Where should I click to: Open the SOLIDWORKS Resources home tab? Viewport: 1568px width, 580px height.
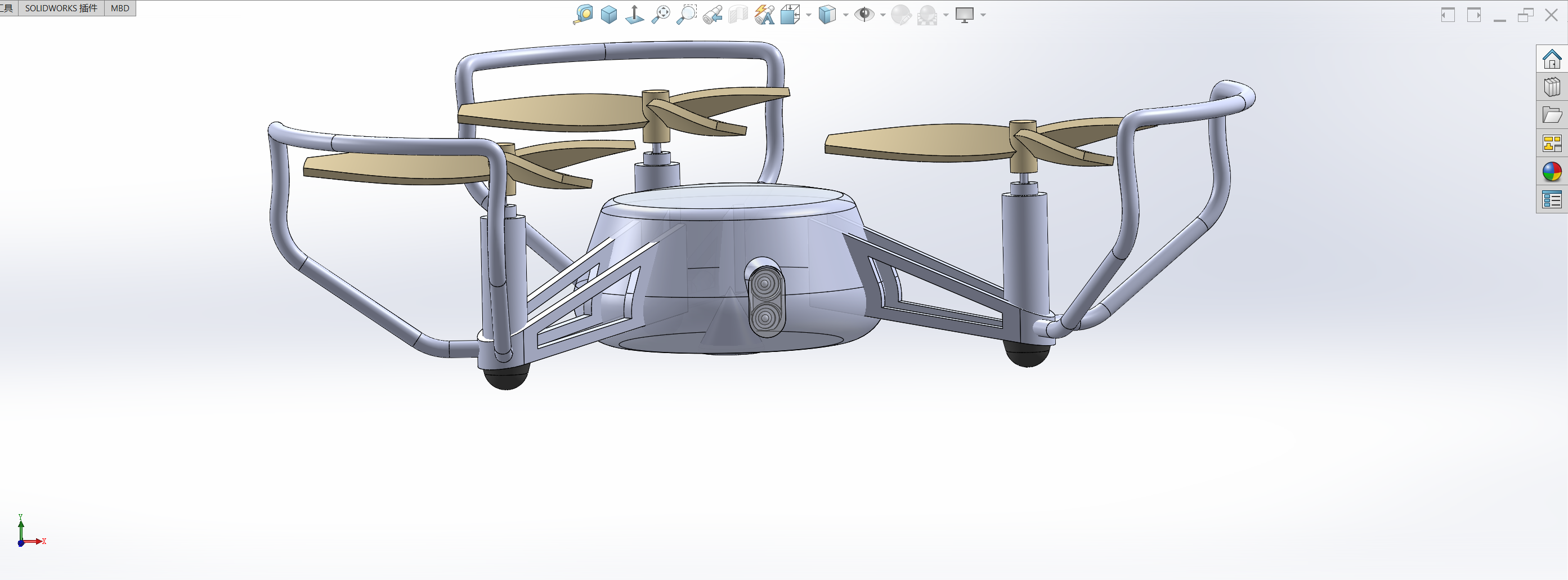pos(1552,59)
